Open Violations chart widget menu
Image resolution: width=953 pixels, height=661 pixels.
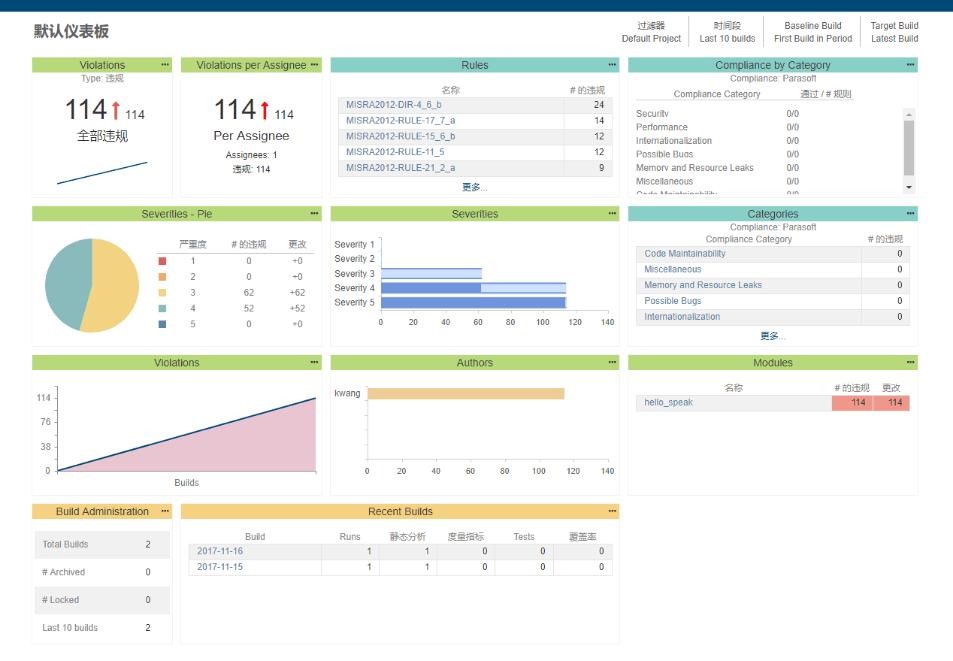point(314,362)
